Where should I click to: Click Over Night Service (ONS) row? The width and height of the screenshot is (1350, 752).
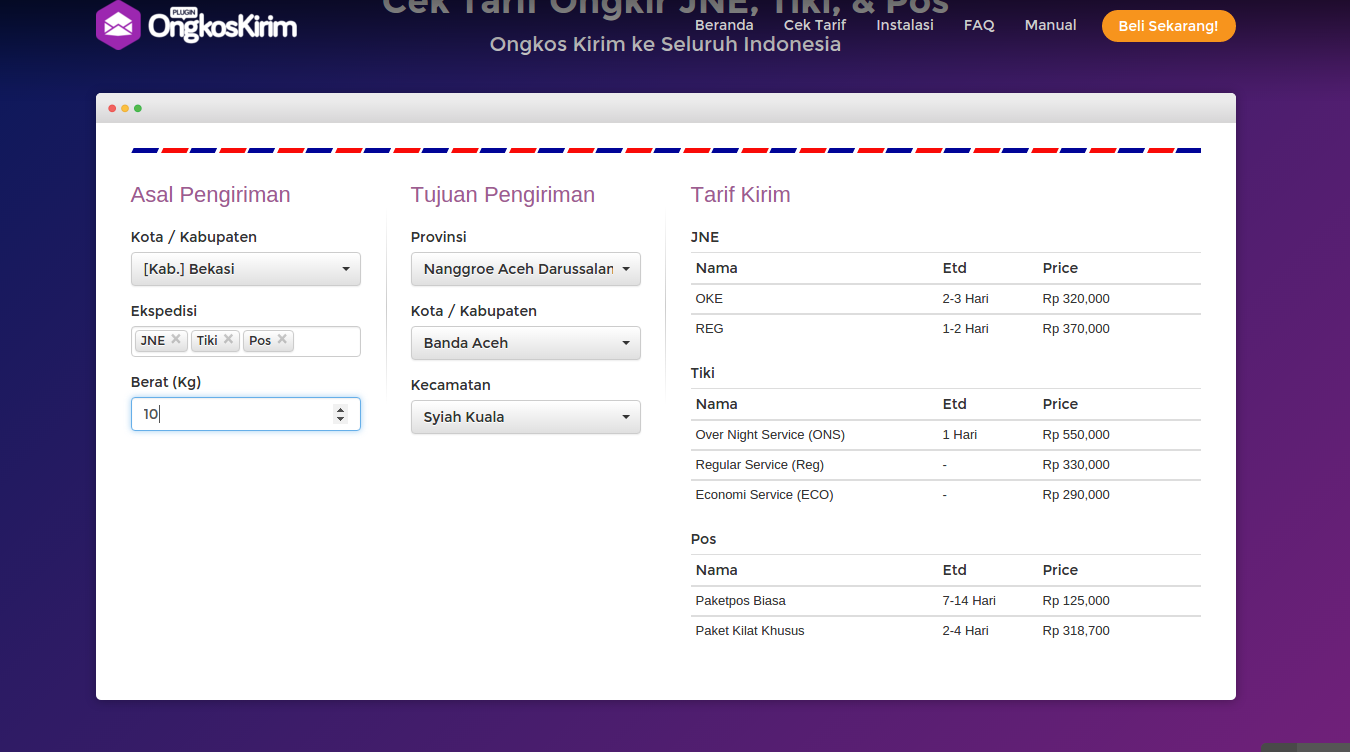tap(946, 435)
